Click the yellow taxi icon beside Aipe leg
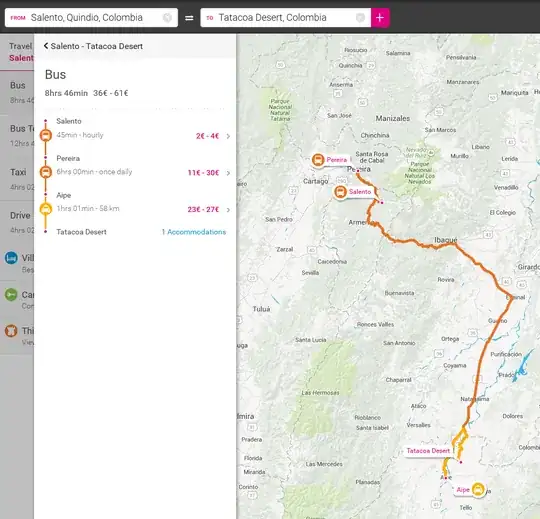This screenshot has height=519, width=540. point(46,209)
